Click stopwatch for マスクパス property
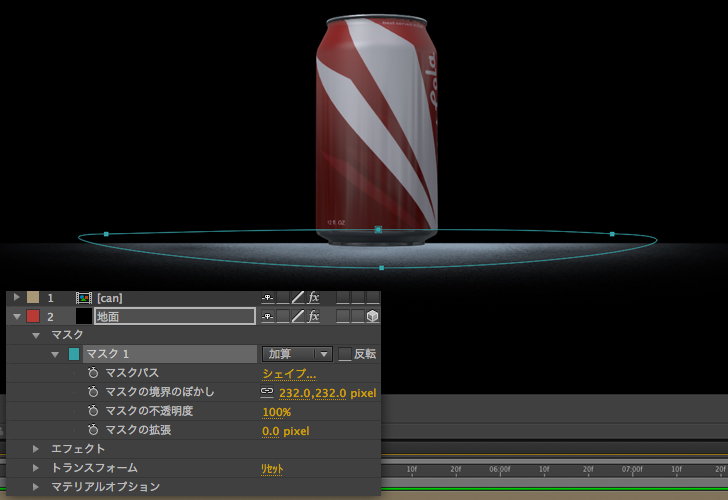 (93, 373)
